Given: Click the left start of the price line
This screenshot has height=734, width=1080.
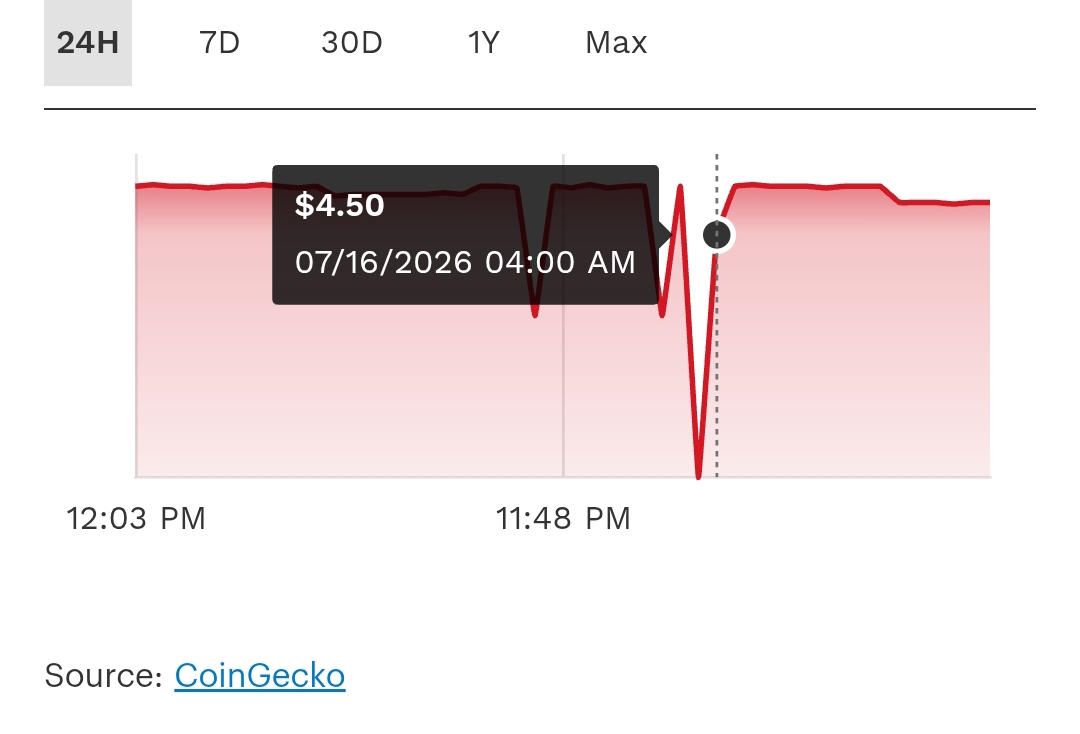Looking at the screenshot, I should pyautogui.click(x=139, y=185).
